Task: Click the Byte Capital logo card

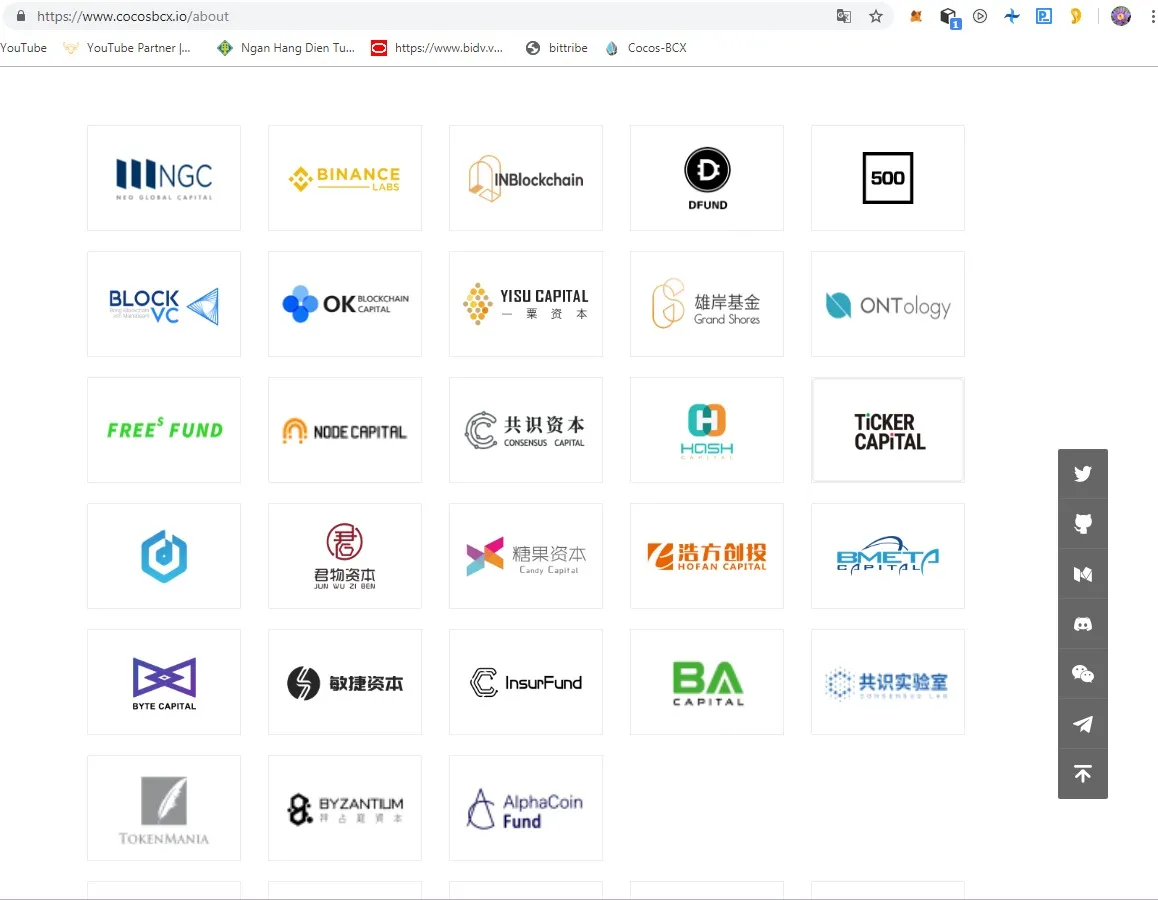Action: click(x=164, y=682)
